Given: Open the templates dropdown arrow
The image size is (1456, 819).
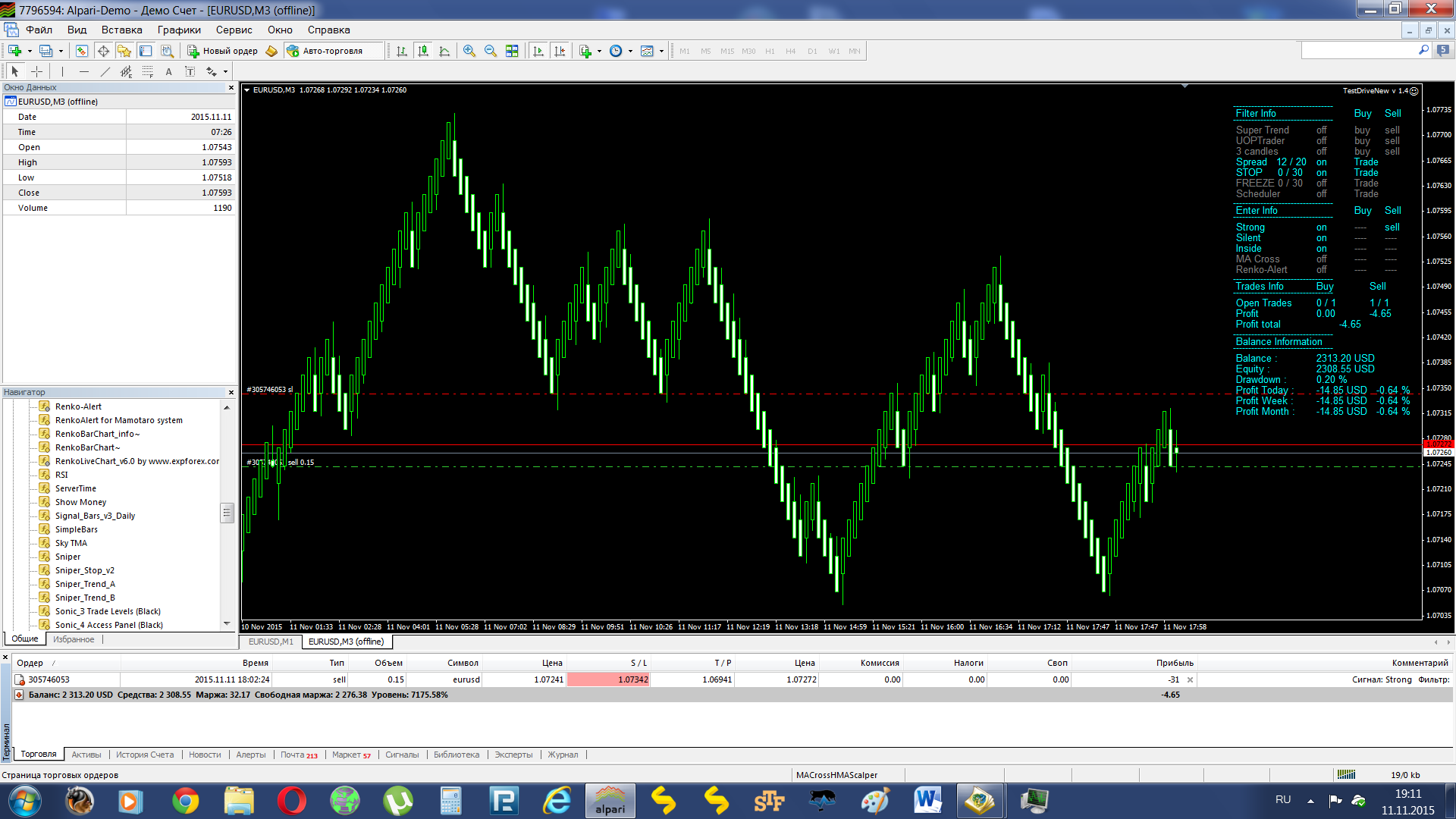Looking at the screenshot, I should pos(661,51).
